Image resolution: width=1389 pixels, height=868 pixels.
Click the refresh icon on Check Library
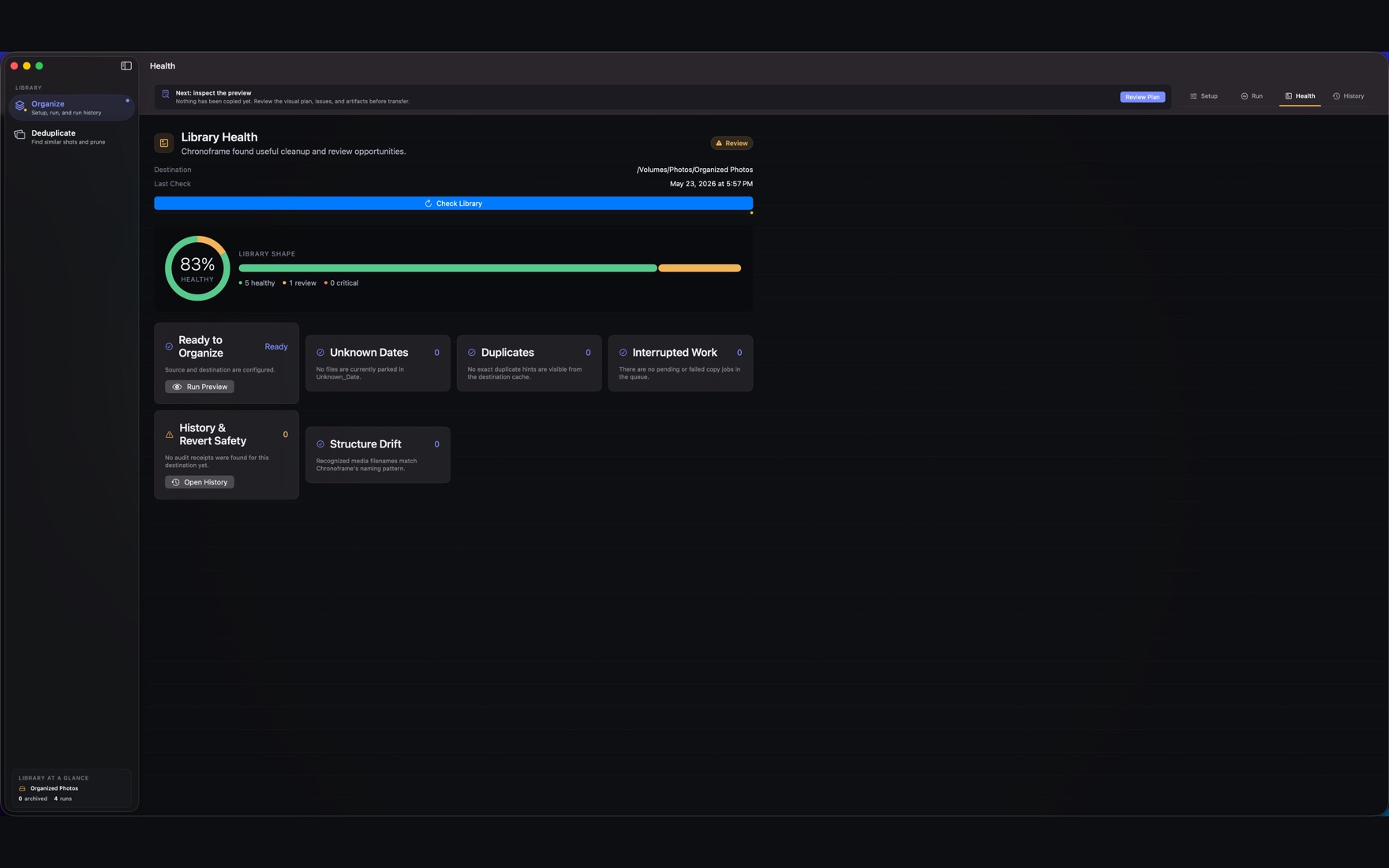(429, 204)
